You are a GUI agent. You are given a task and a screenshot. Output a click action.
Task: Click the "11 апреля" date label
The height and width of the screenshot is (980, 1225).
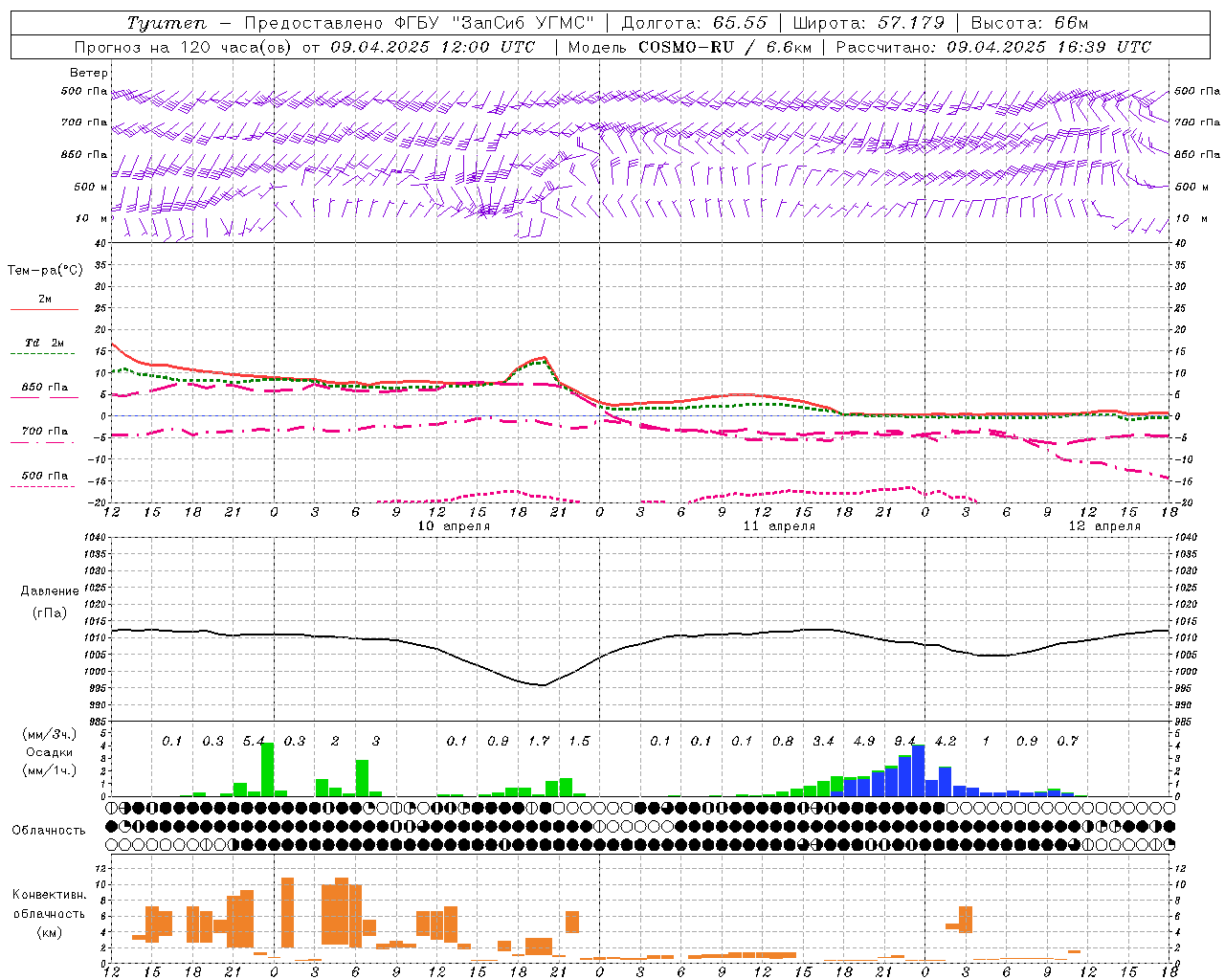[x=779, y=526]
